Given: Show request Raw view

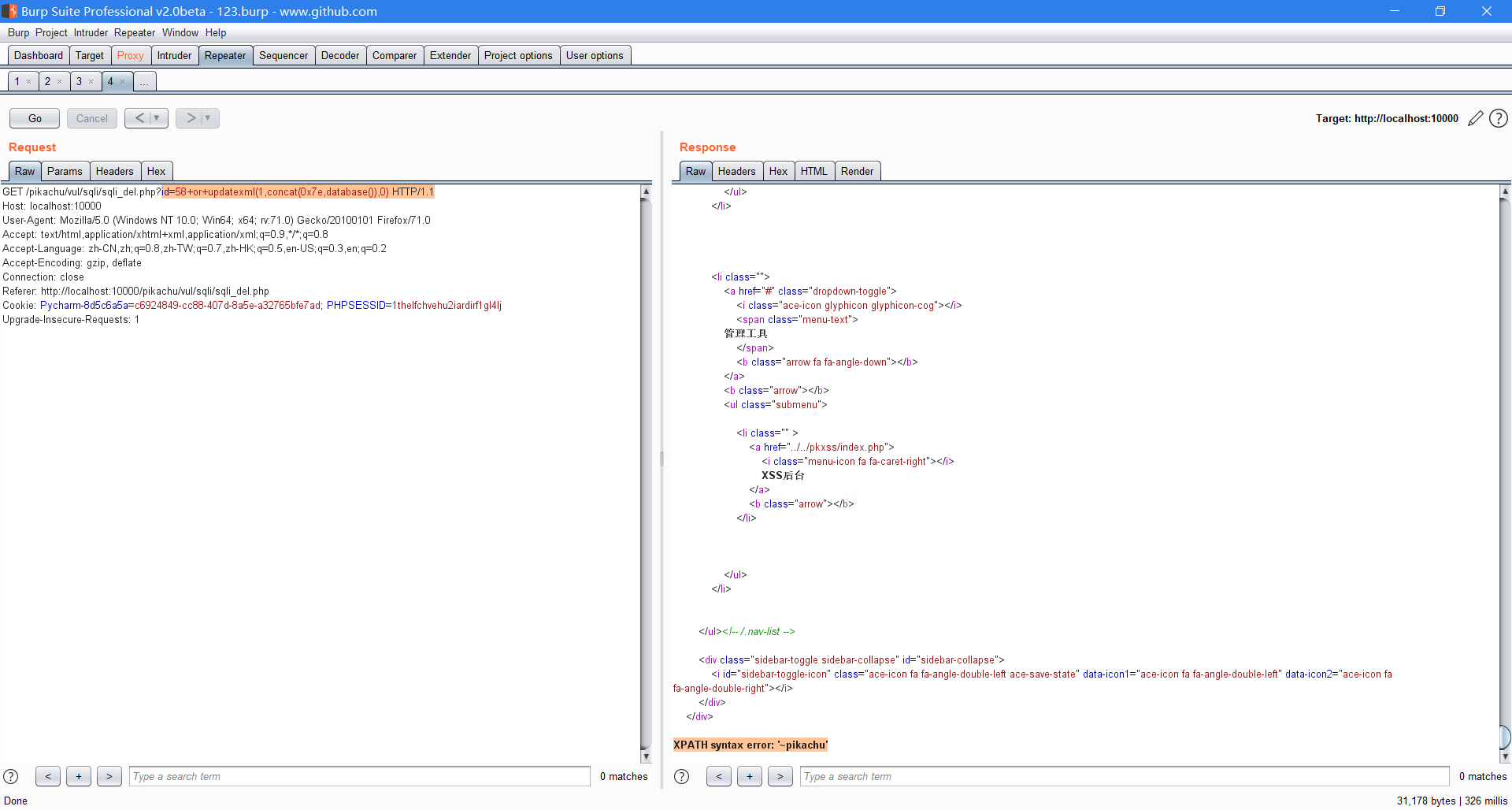Looking at the screenshot, I should click(25, 171).
